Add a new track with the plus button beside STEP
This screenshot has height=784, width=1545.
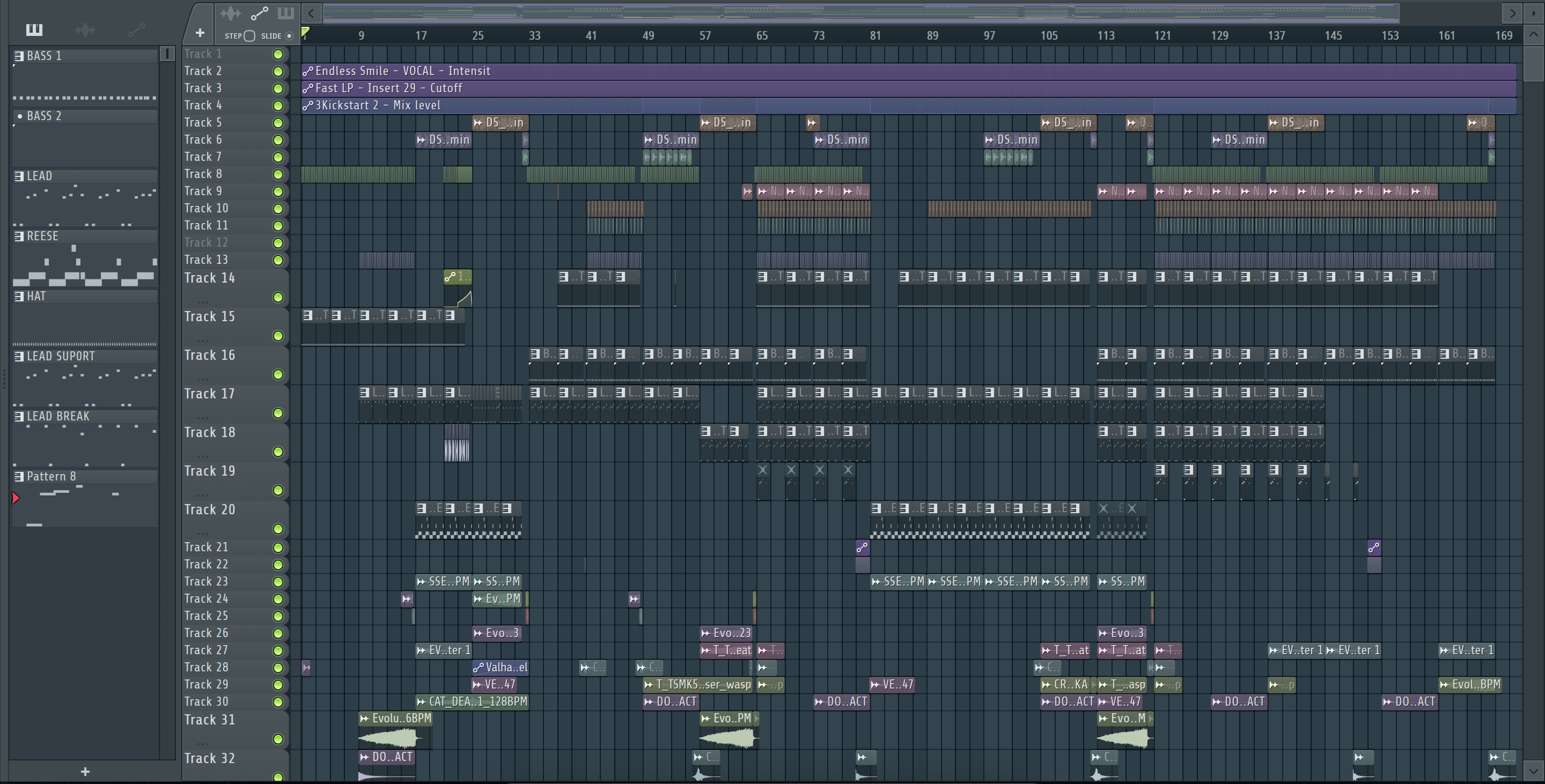point(200,33)
